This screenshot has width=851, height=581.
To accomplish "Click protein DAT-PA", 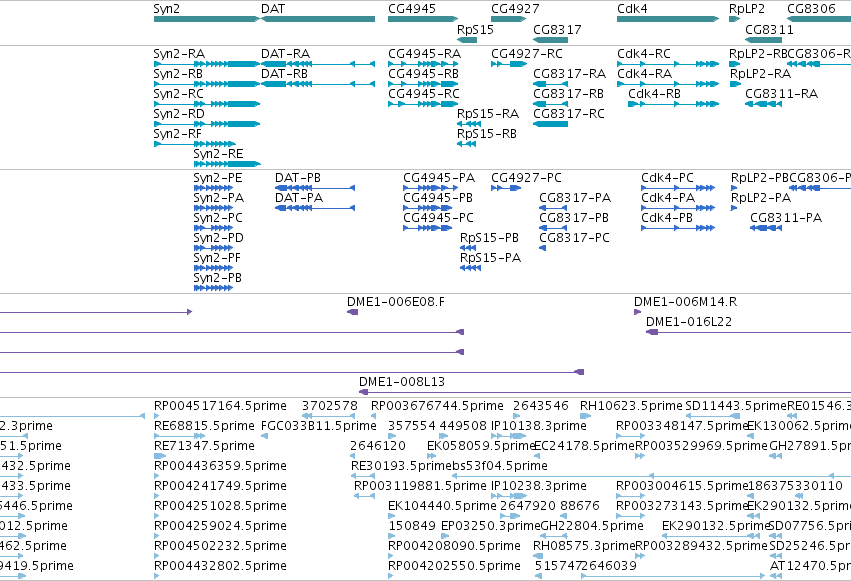I will tap(315, 208).
